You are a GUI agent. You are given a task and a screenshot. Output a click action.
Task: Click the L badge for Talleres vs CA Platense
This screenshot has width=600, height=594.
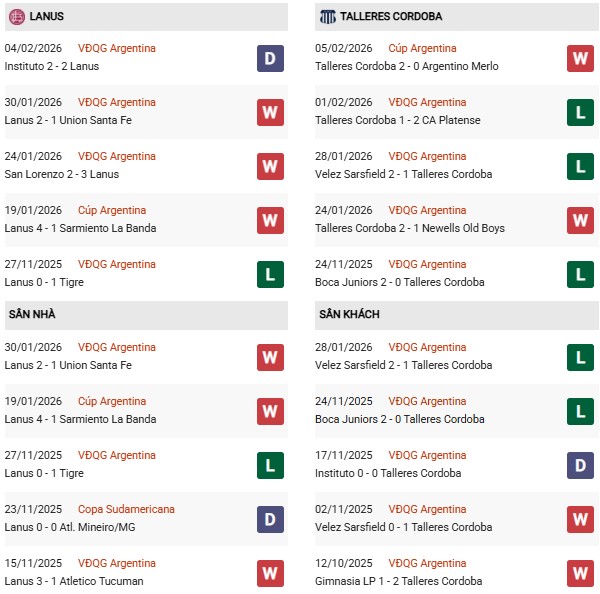coord(581,112)
